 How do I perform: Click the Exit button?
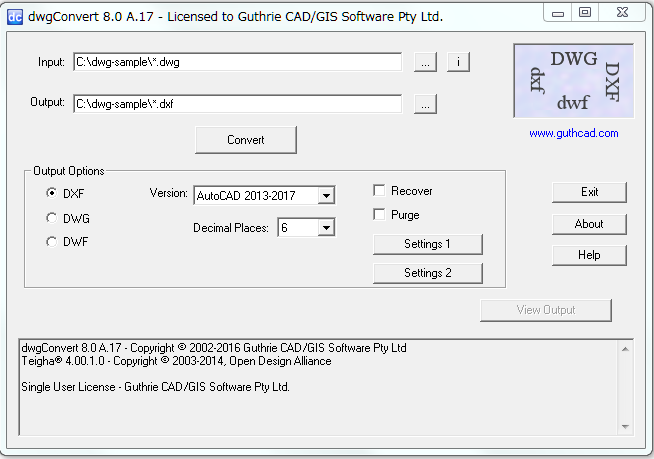pos(589,192)
